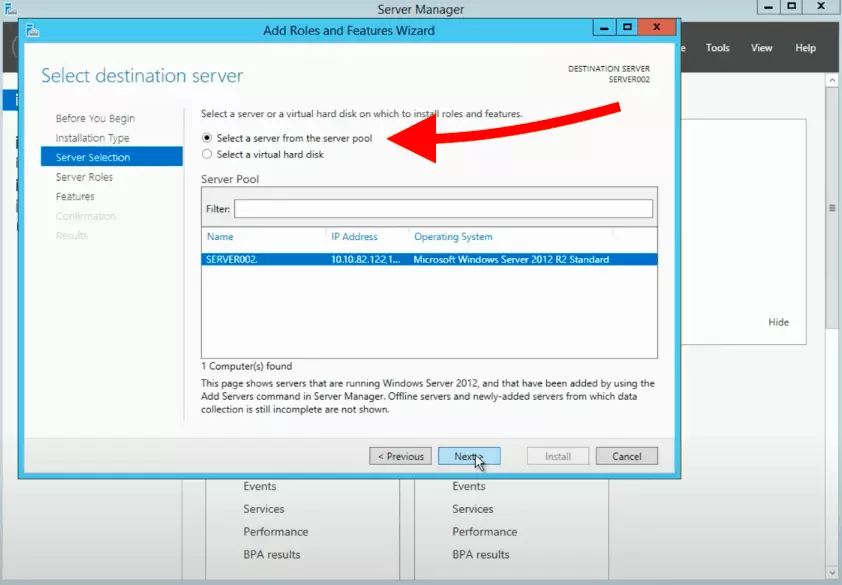This screenshot has height=585, width=842.
Task: Click the Server Manager scroll up arrow
Action: [832, 80]
